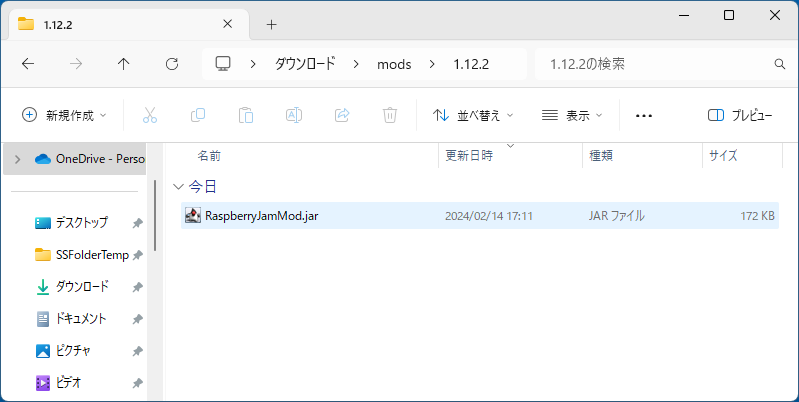Viewport: 799px width, 402px height.
Task: Add a new tab with plus button
Action: tap(271, 24)
